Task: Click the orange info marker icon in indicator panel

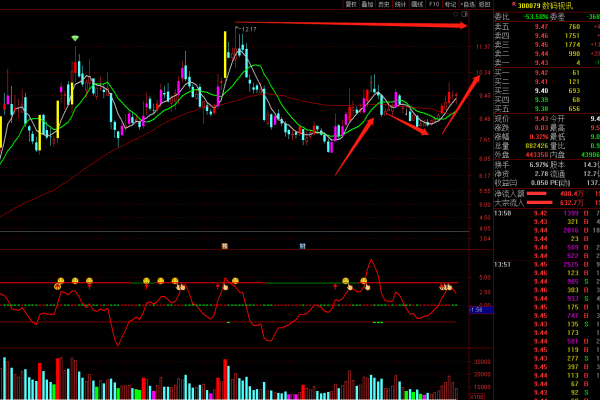Action: click(225, 245)
